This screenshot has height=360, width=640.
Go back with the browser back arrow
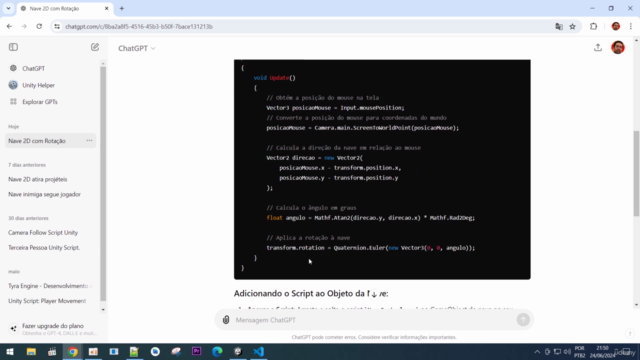(9, 27)
